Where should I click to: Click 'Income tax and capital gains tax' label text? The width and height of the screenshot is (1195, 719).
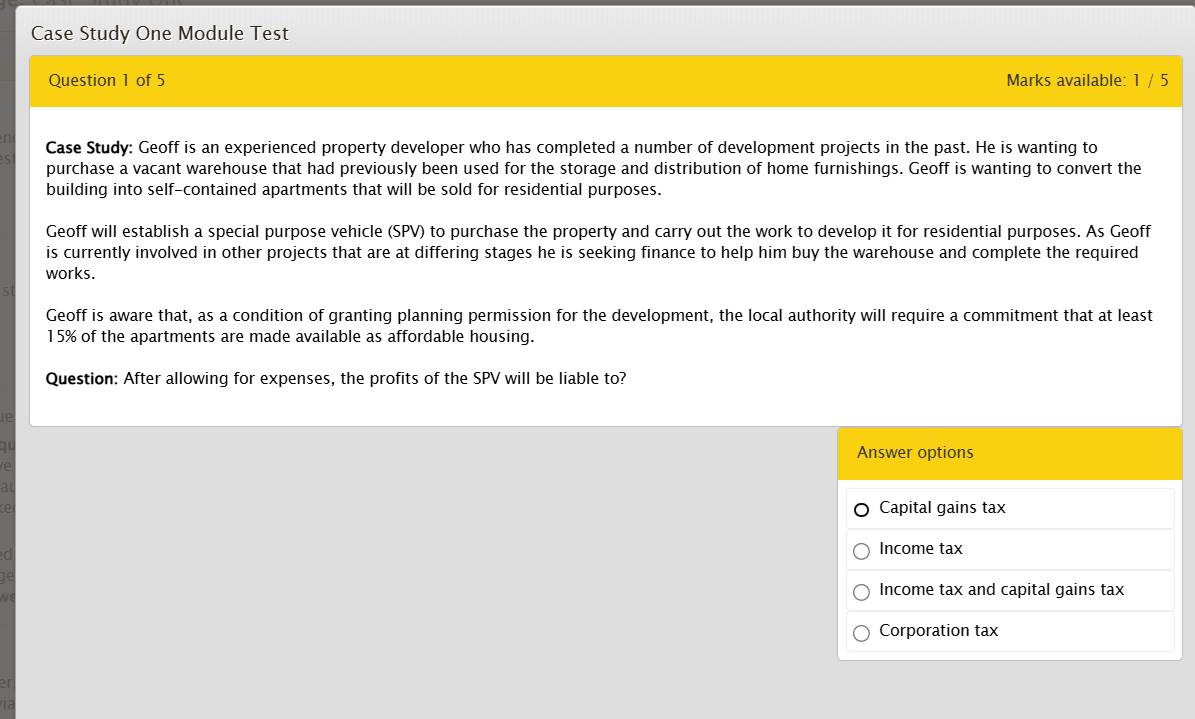(1001, 590)
